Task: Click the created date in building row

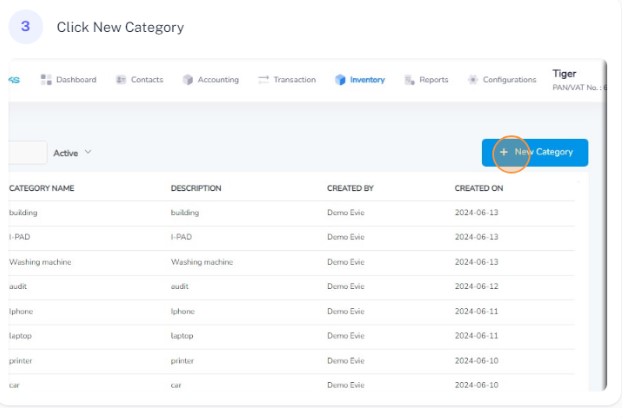Action: (476, 212)
